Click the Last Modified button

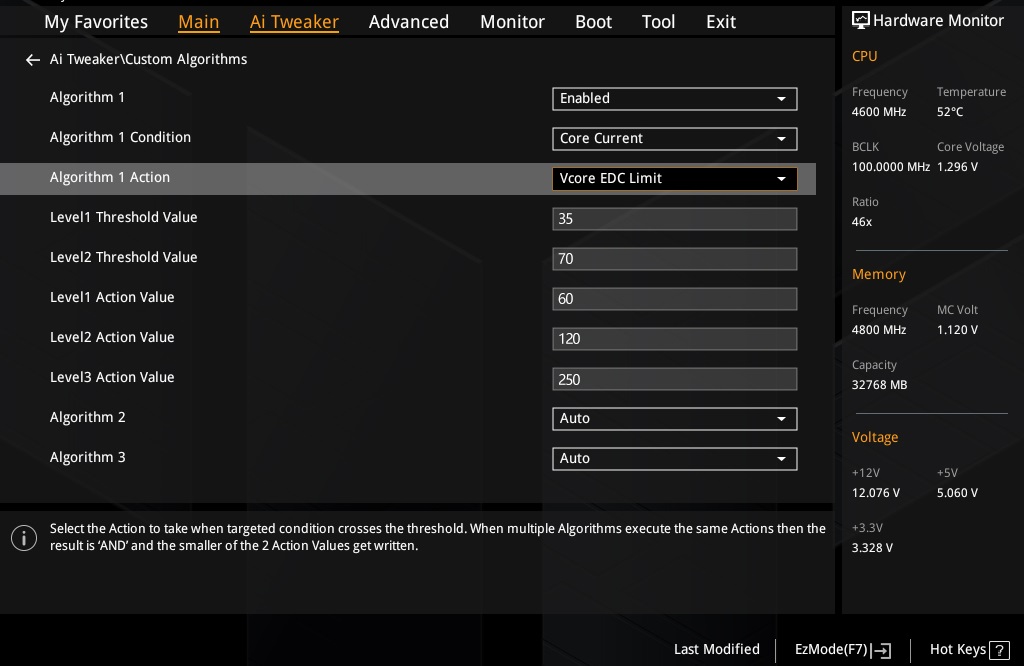click(716, 649)
